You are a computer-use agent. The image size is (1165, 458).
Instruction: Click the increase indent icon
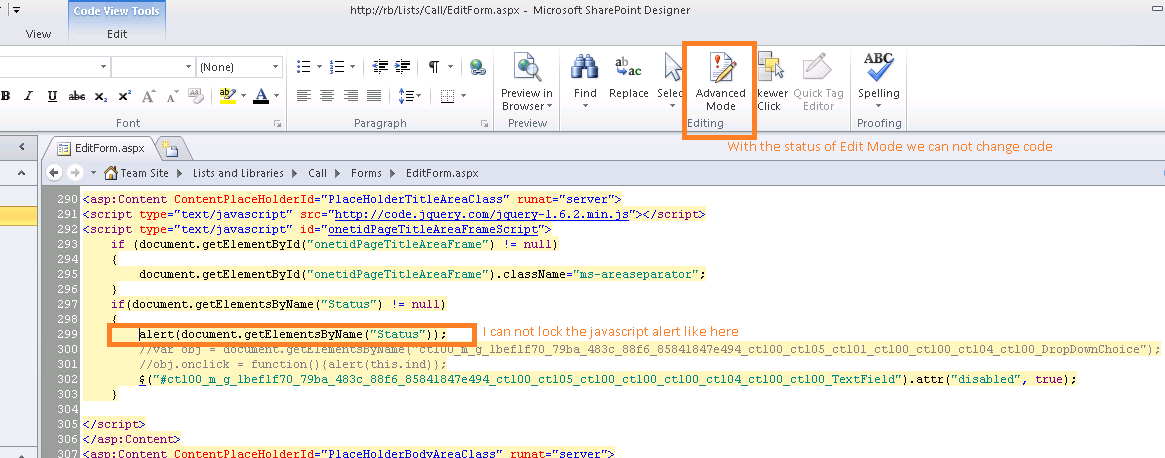(403, 67)
